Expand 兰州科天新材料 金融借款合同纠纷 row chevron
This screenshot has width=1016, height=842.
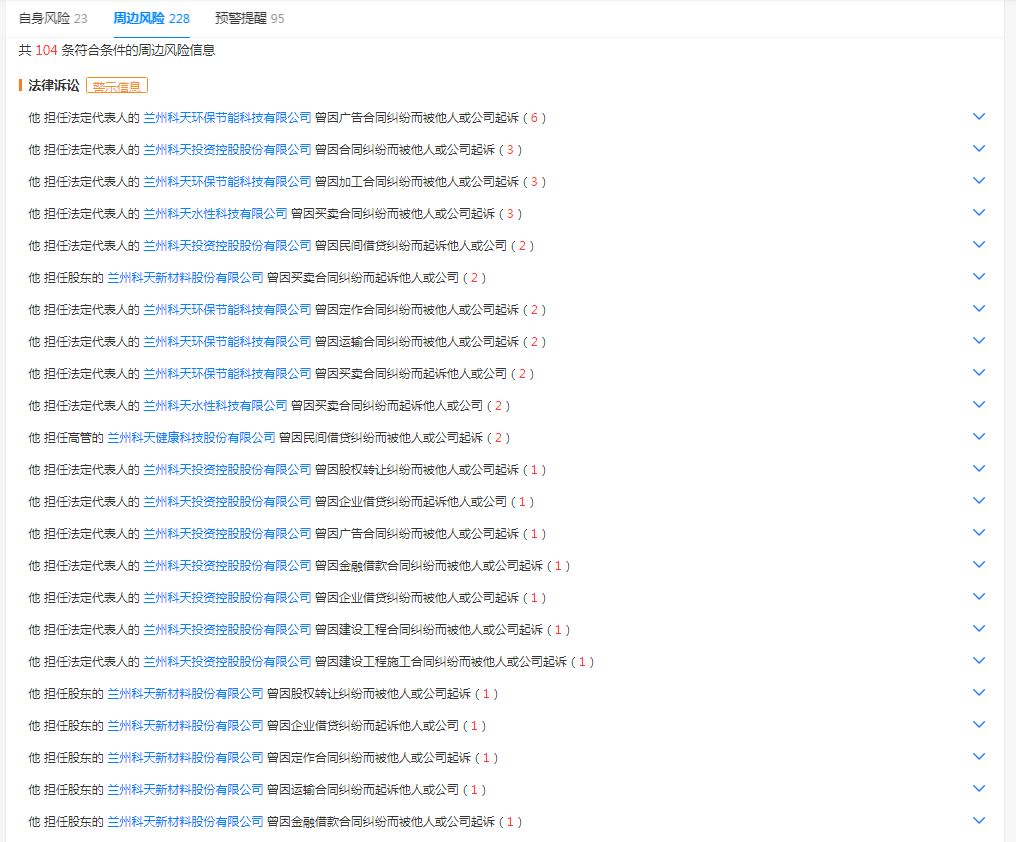979,821
